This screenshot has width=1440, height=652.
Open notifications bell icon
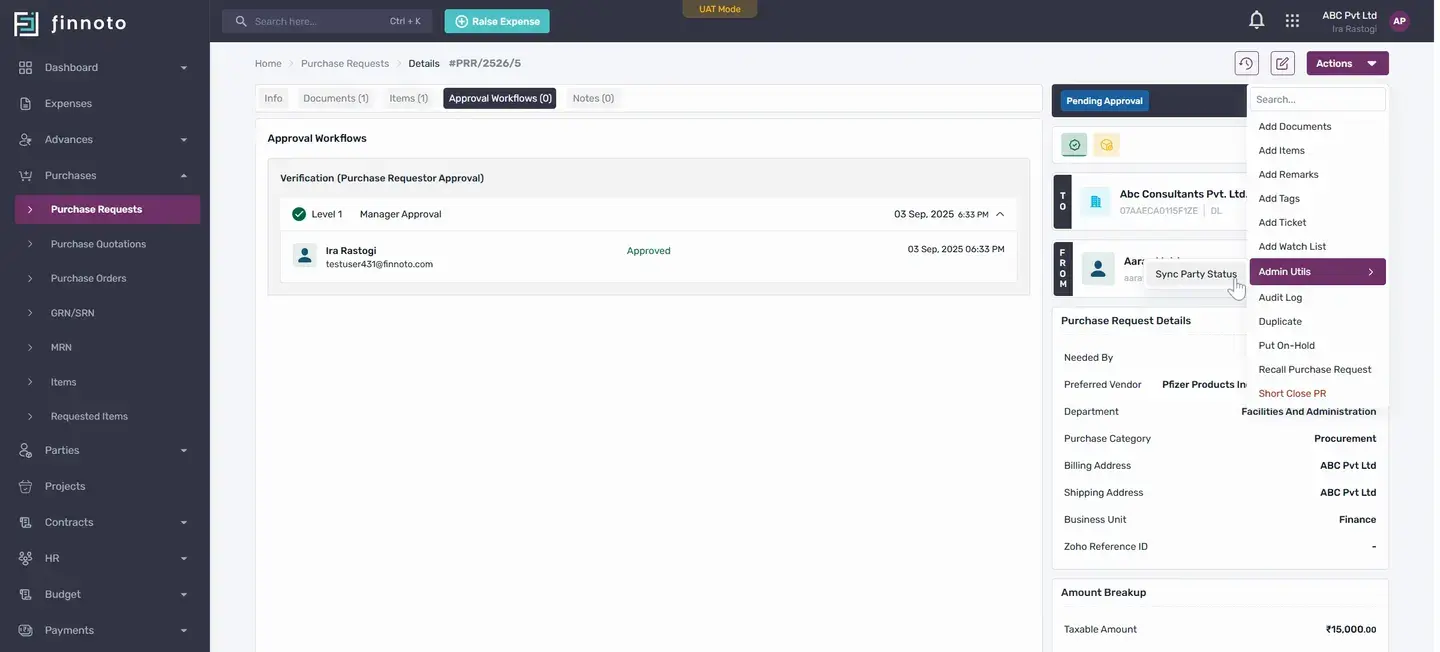pos(1257,20)
